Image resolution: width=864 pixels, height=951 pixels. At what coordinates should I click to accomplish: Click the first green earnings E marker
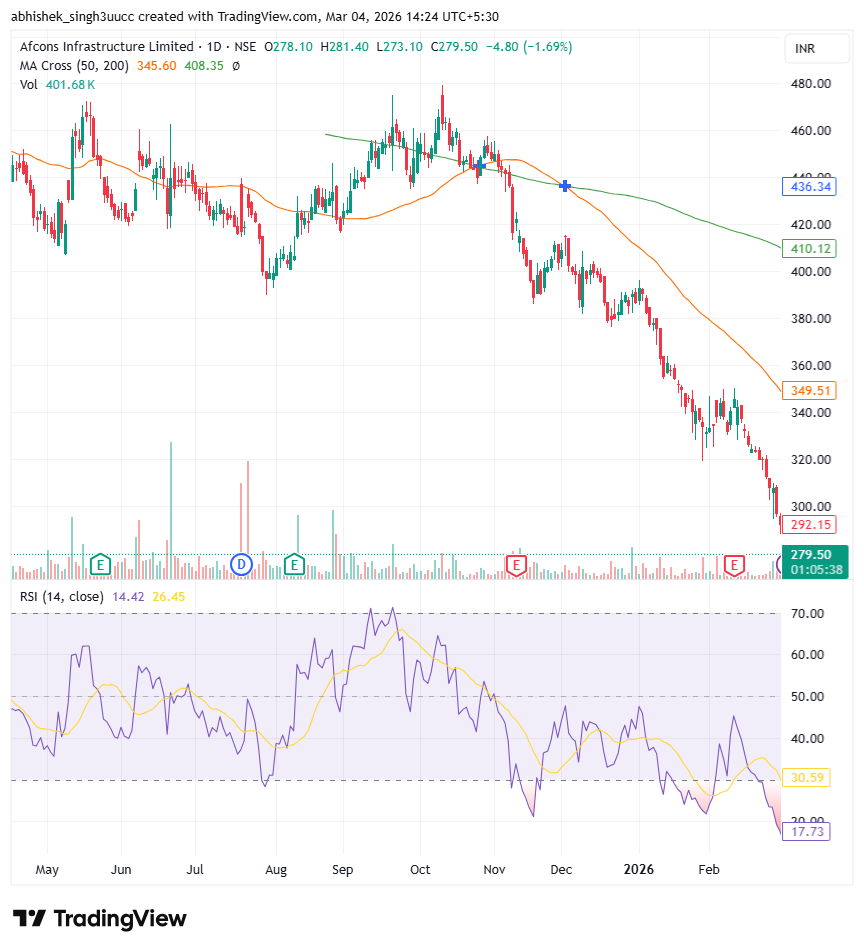tap(99, 565)
